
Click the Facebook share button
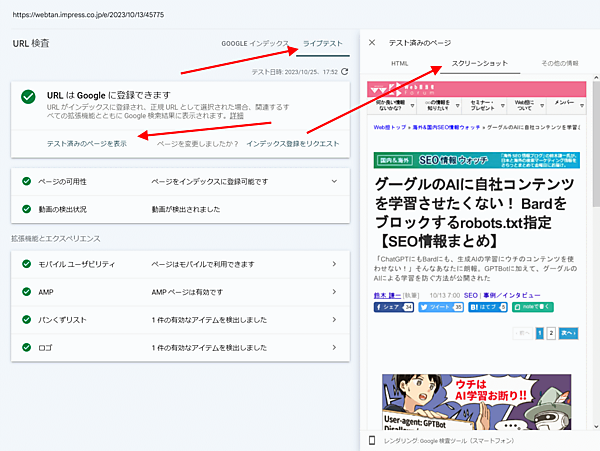394,307
